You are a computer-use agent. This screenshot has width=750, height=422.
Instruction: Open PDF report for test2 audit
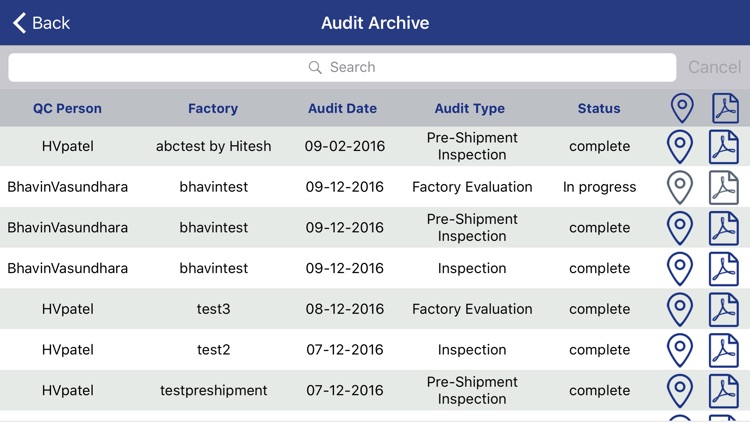pyautogui.click(x=724, y=350)
